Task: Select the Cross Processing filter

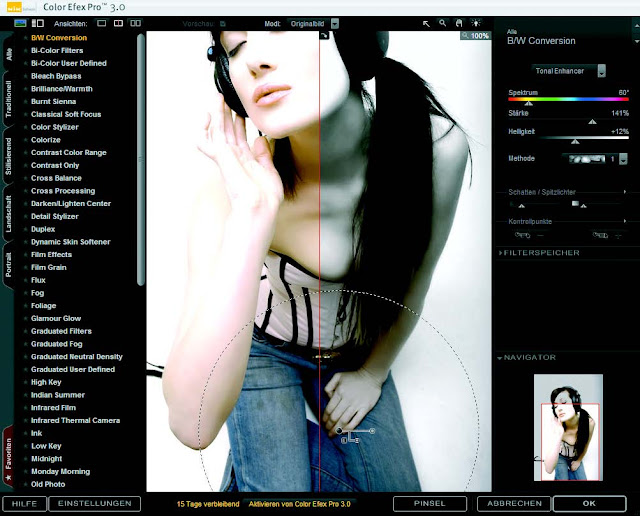Action: [x=63, y=191]
